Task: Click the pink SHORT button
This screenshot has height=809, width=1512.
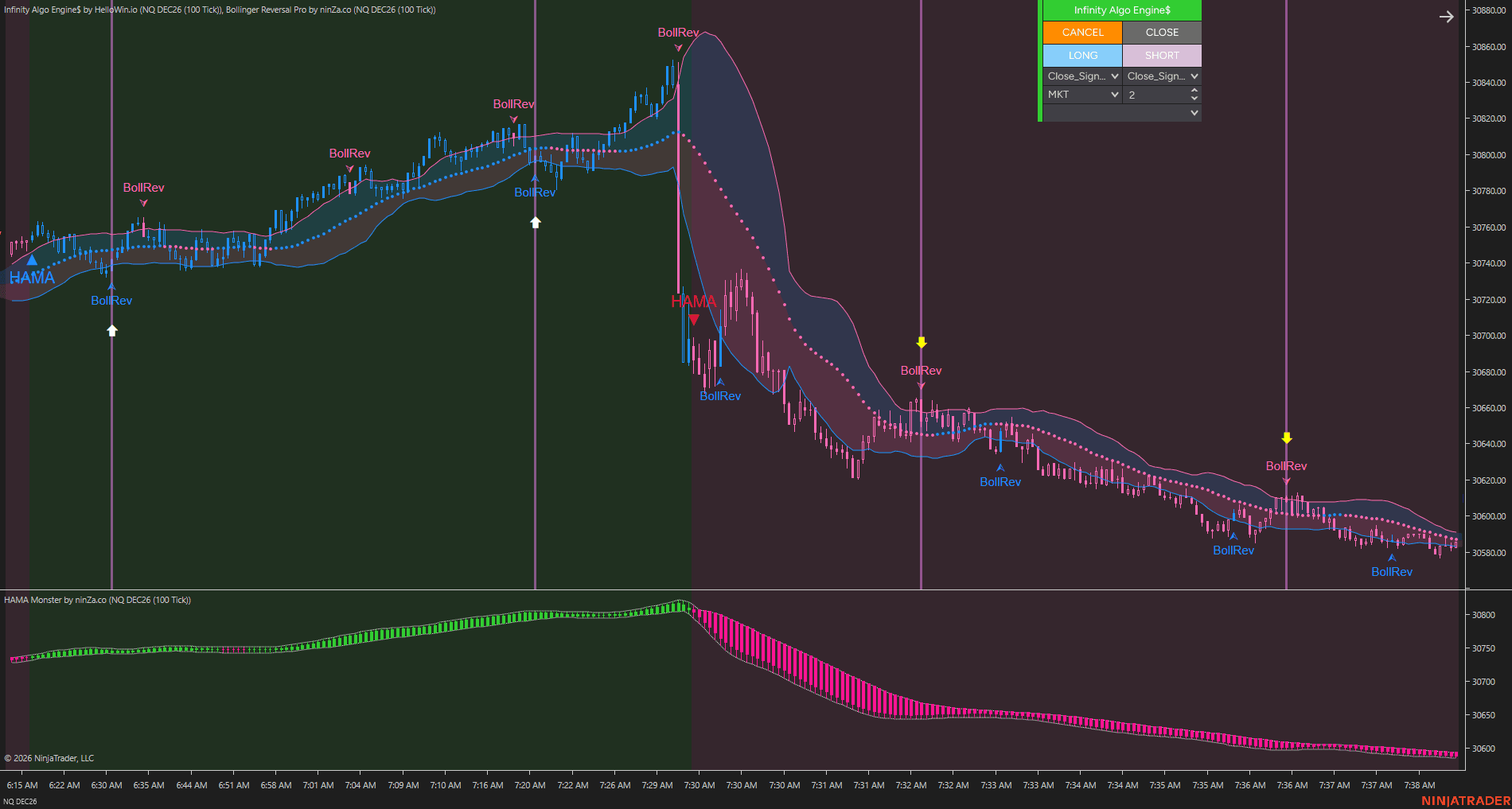Action: [x=1162, y=56]
